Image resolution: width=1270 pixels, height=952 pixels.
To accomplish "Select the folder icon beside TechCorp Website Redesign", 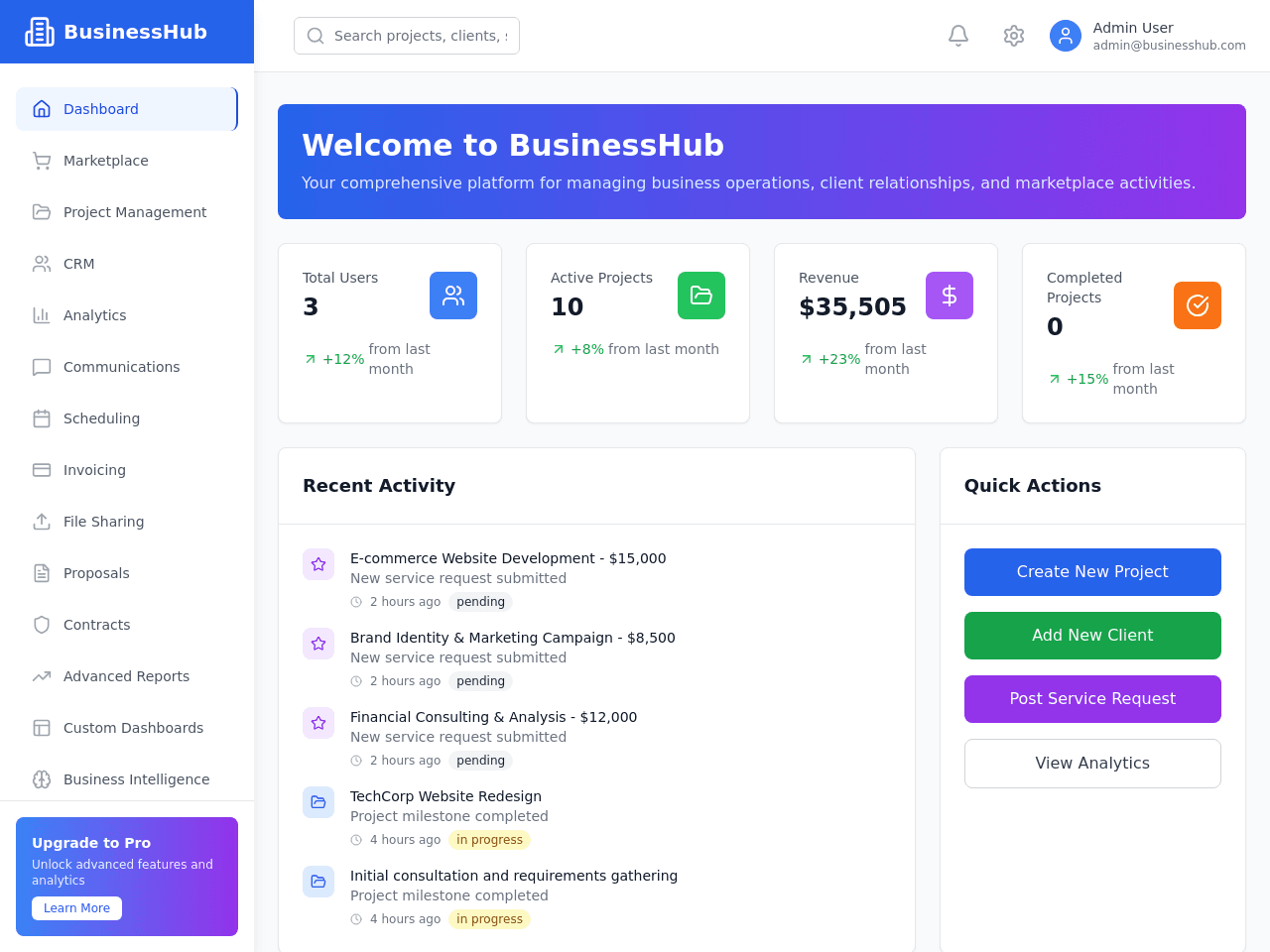I will pyautogui.click(x=318, y=802).
